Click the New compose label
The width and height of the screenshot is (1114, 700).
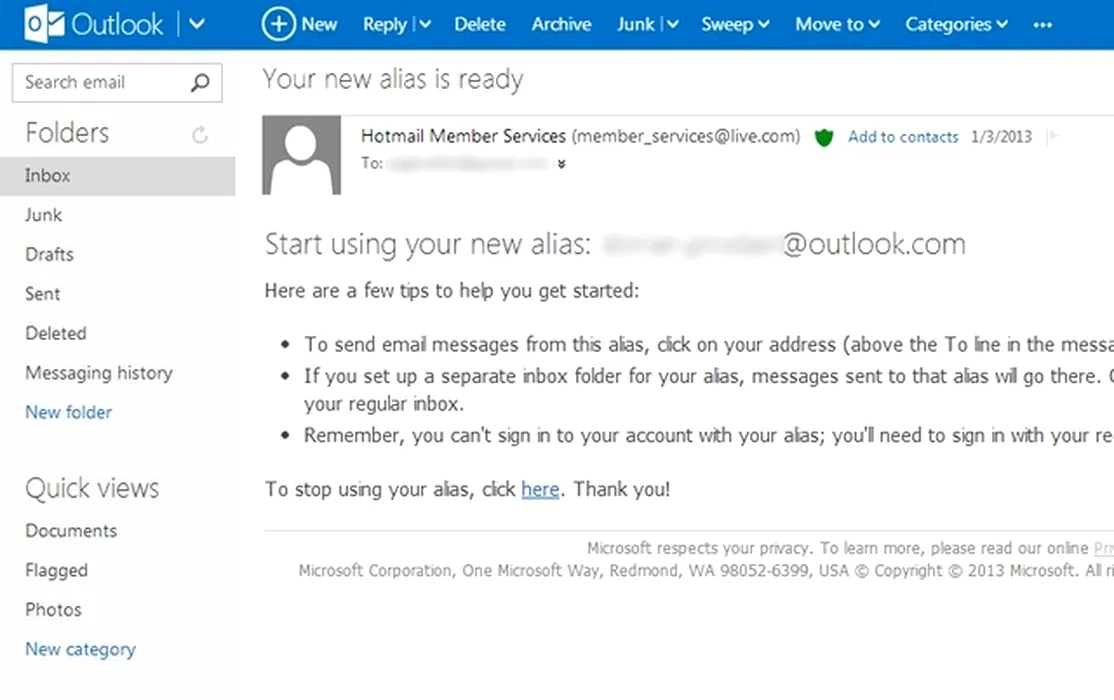coord(319,24)
